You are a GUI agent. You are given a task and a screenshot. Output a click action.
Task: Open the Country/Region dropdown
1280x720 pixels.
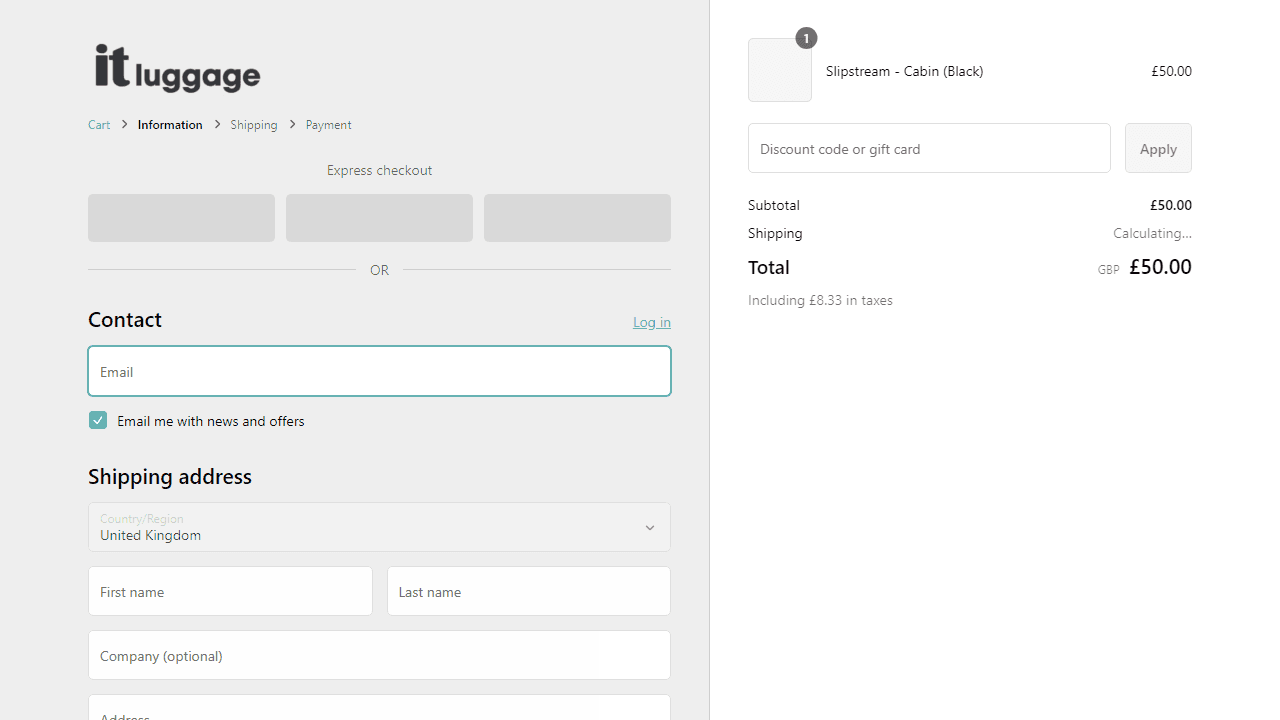pyautogui.click(x=379, y=527)
